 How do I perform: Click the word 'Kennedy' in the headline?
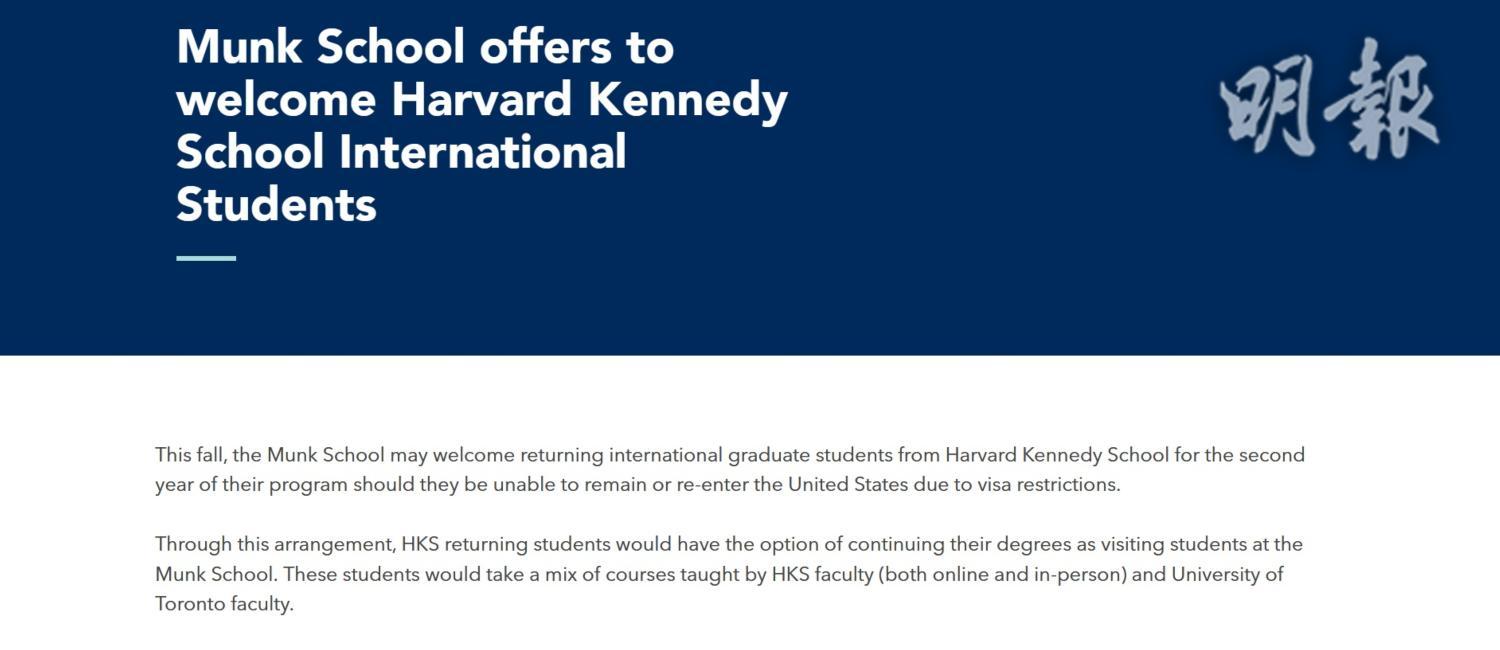pyautogui.click(x=688, y=100)
